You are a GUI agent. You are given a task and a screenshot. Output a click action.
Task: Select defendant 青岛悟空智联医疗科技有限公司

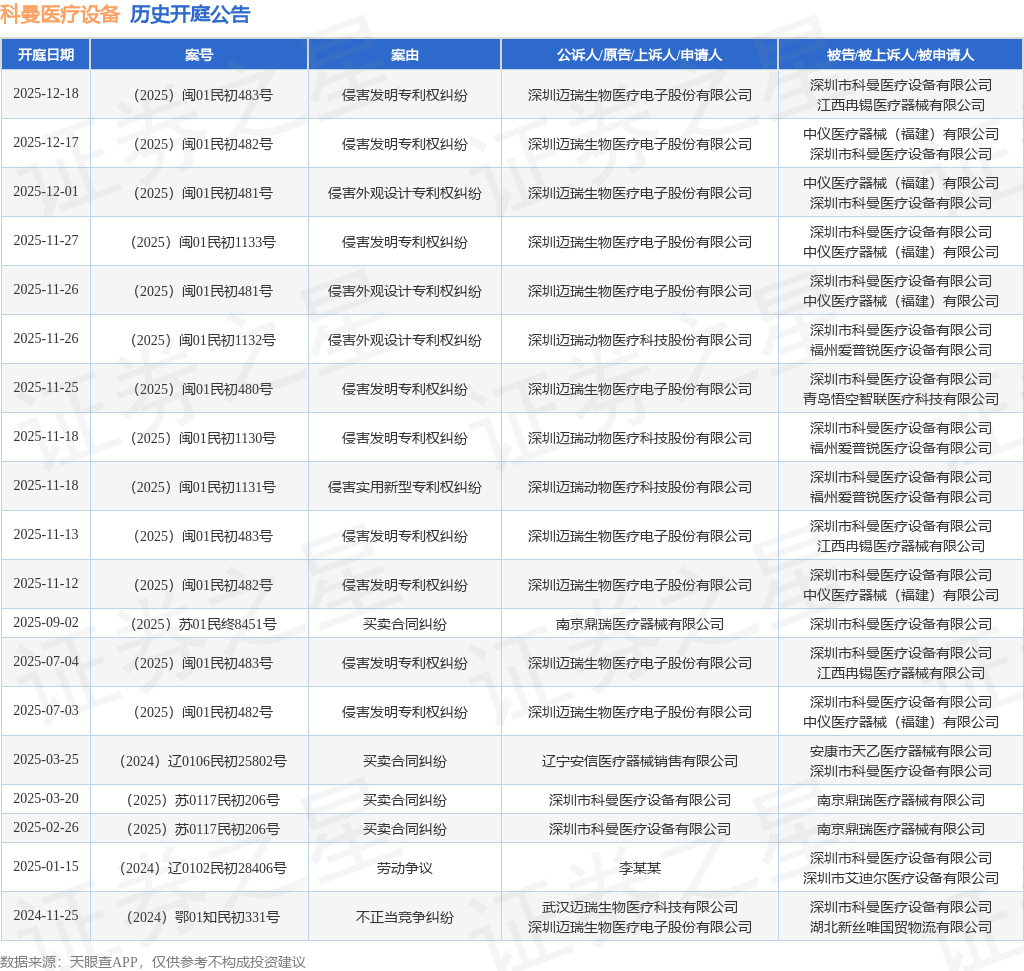pyautogui.click(x=901, y=399)
